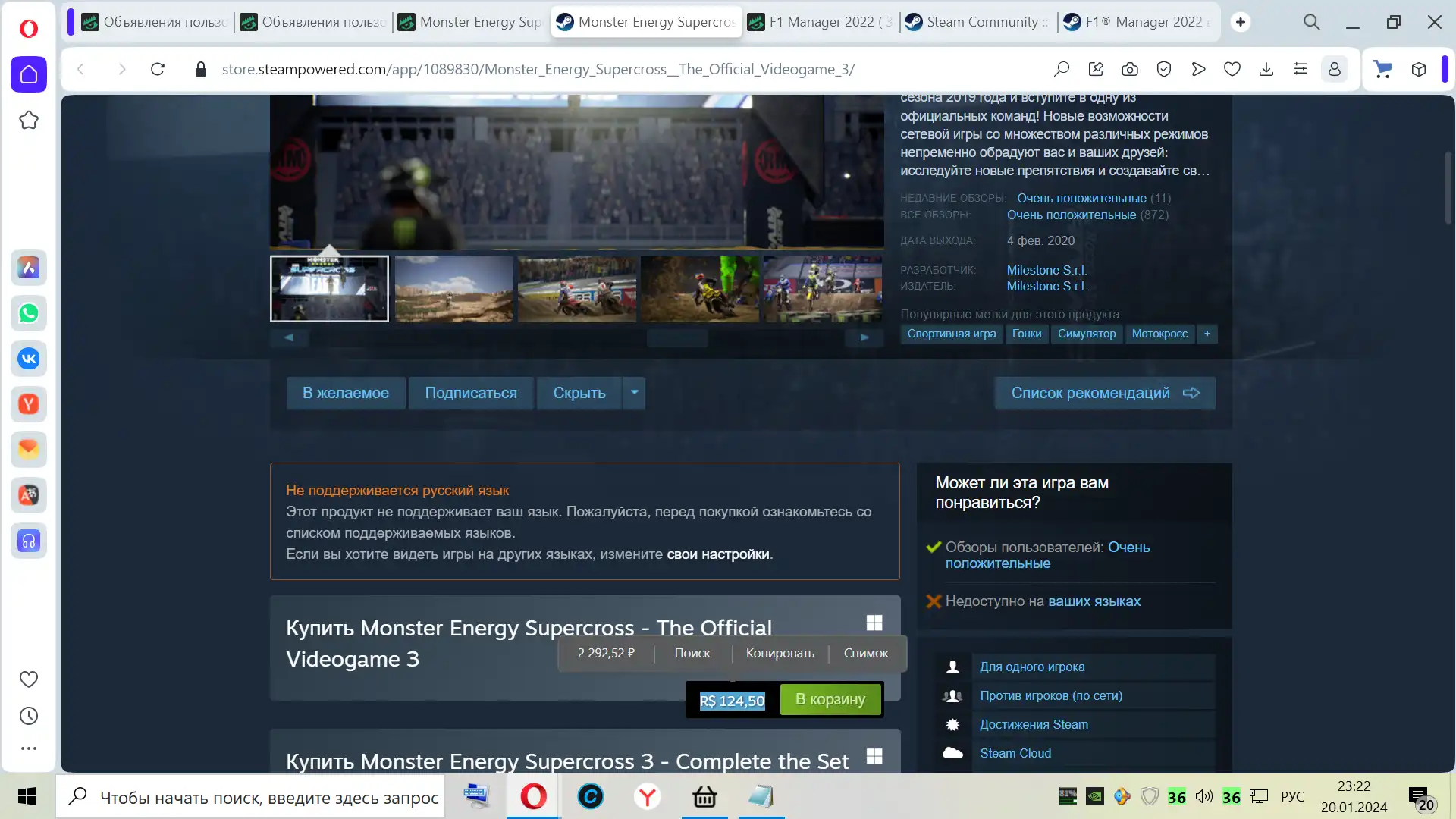Open the downloads arrow icon

1266,69
